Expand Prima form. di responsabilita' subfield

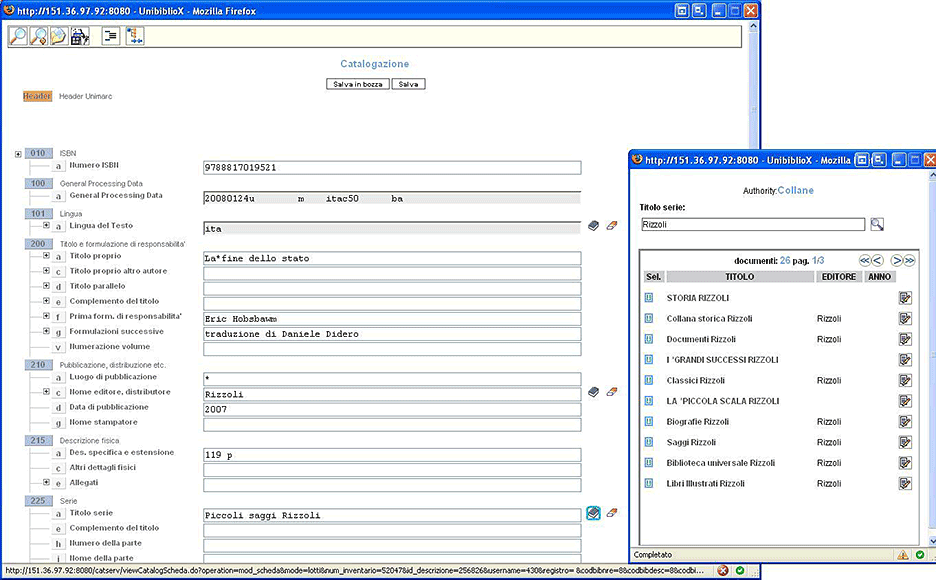pyautogui.click(x=46, y=316)
